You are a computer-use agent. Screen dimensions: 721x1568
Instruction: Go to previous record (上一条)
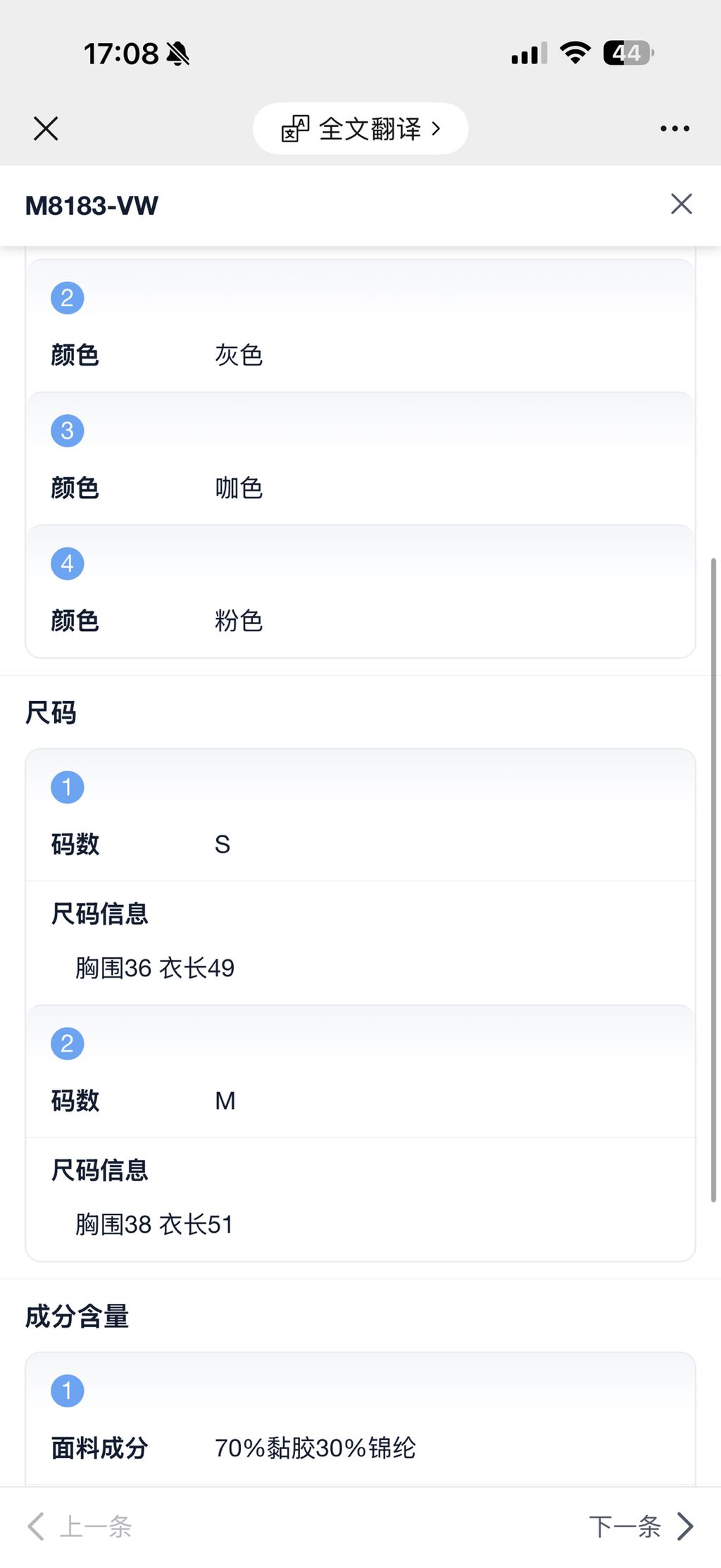point(96,1526)
